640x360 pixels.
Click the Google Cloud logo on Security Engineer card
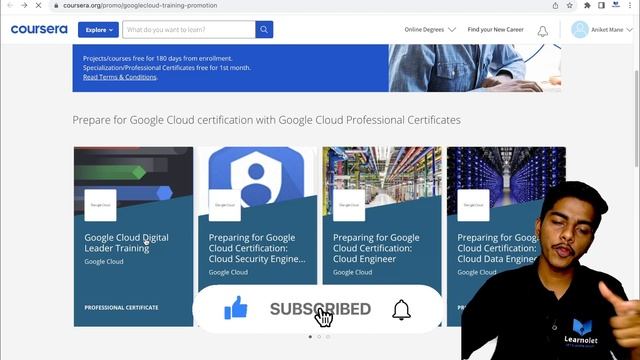pos(225,205)
